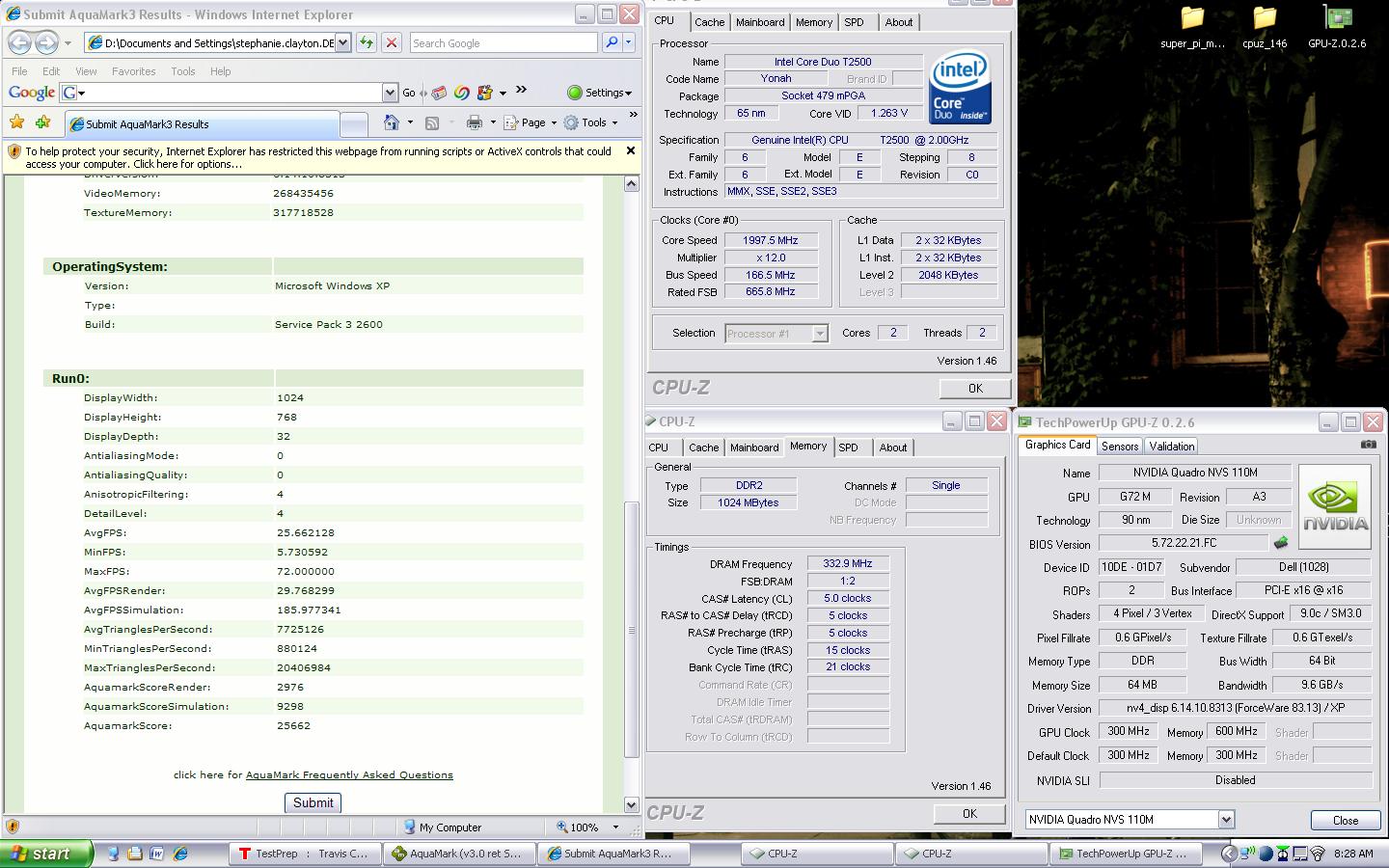This screenshot has width=1389, height=868.
Task: Close the IE information bar
Action: (x=631, y=150)
